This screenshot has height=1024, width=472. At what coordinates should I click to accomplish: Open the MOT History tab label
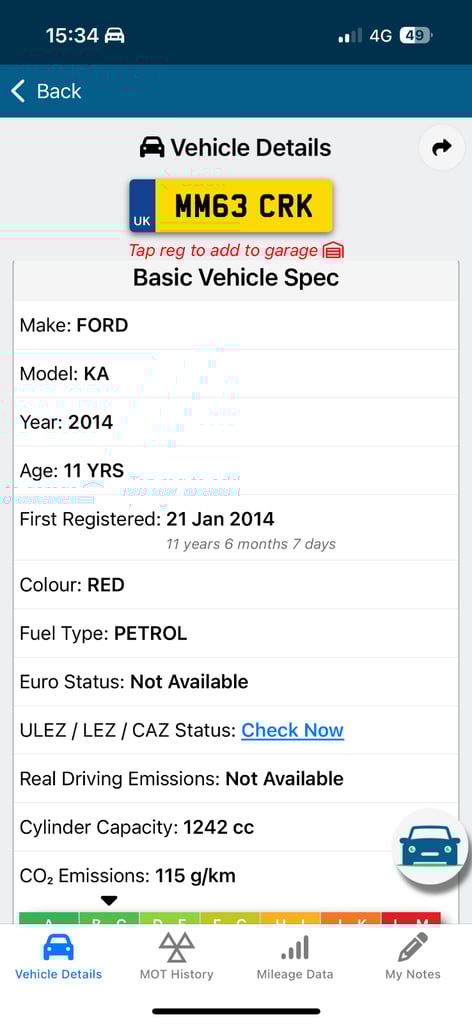tap(176, 974)
